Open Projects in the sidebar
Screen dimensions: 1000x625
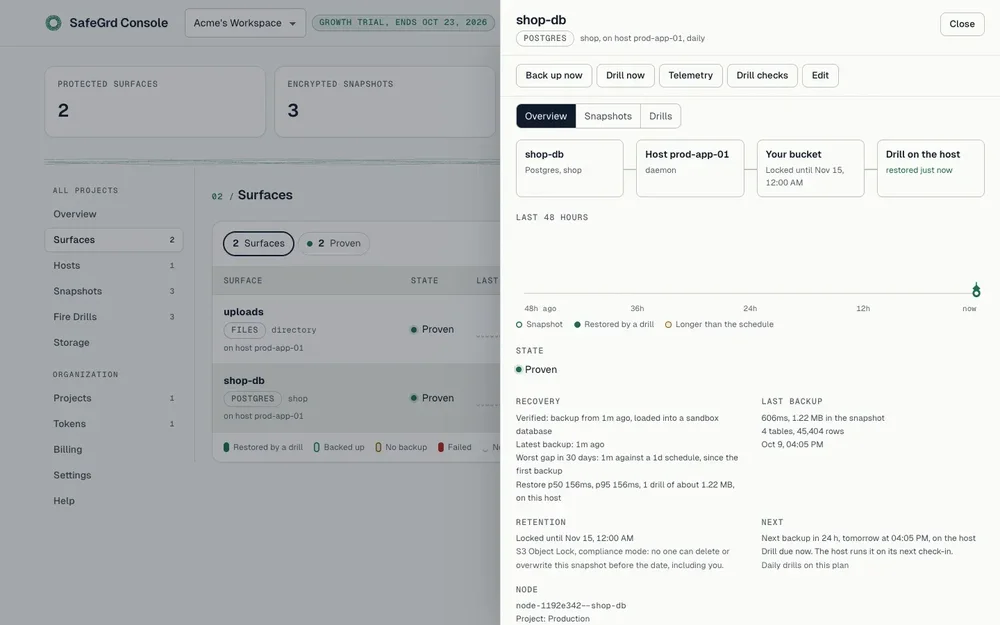click(114, 398)
